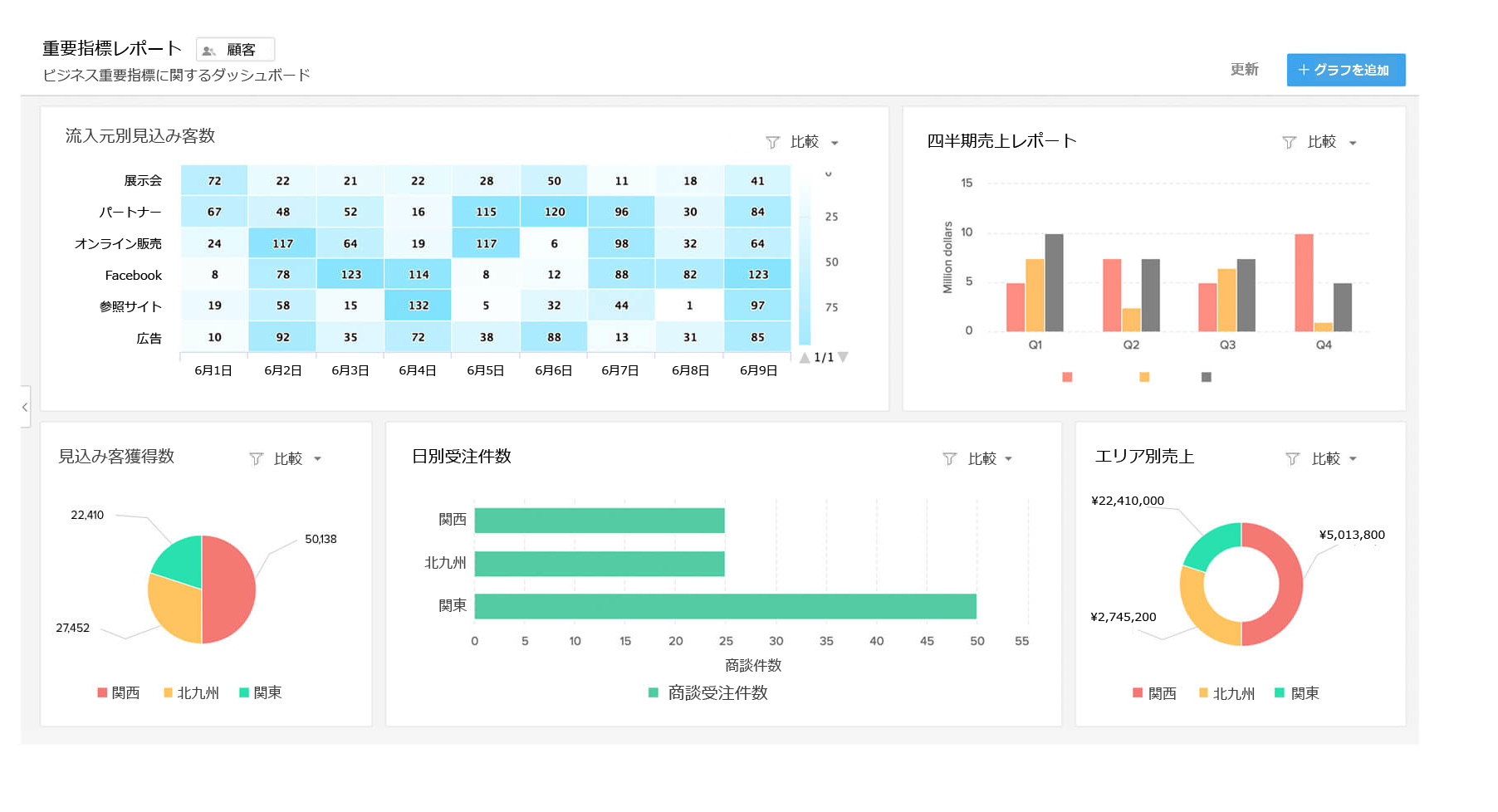Click the filter icon in 四半期売上レポート panel
The image size is (1498, 812).
(1289, 143)
